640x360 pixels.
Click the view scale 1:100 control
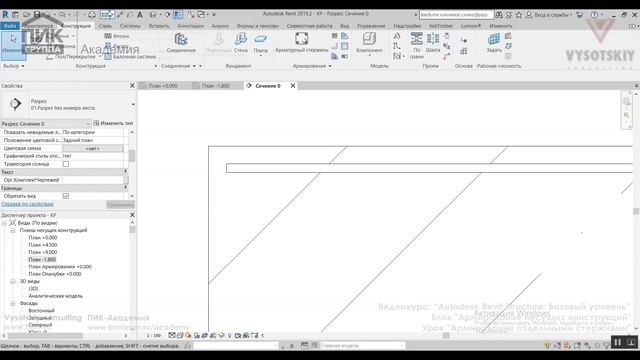tap(154, 336)
